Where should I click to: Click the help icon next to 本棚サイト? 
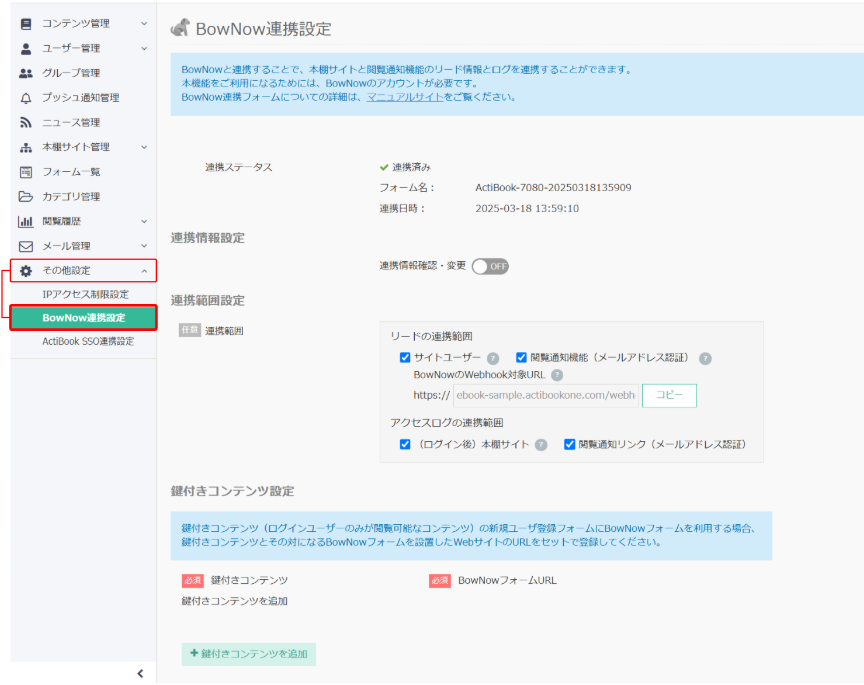542,445
